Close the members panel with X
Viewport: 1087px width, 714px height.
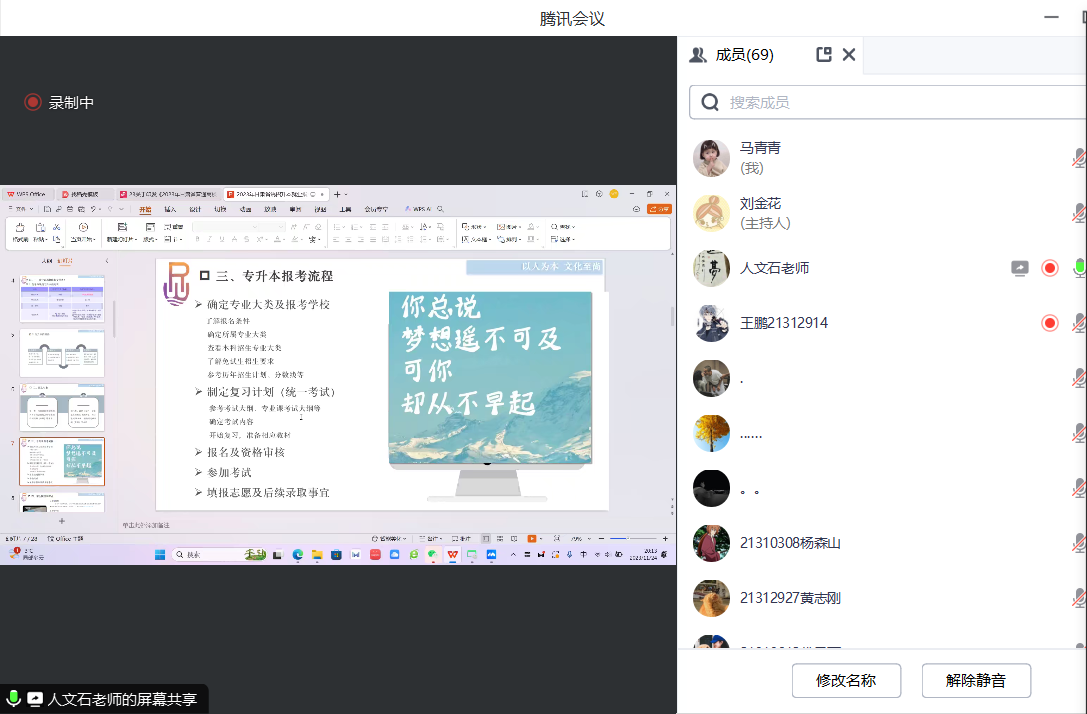pos(849,55)
